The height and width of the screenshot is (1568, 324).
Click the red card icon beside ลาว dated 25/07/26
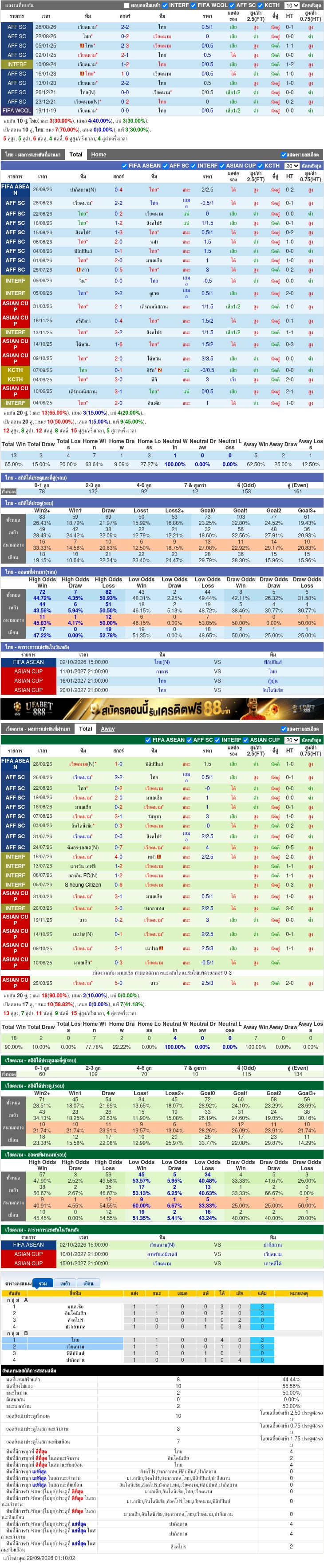coord(79,270)
